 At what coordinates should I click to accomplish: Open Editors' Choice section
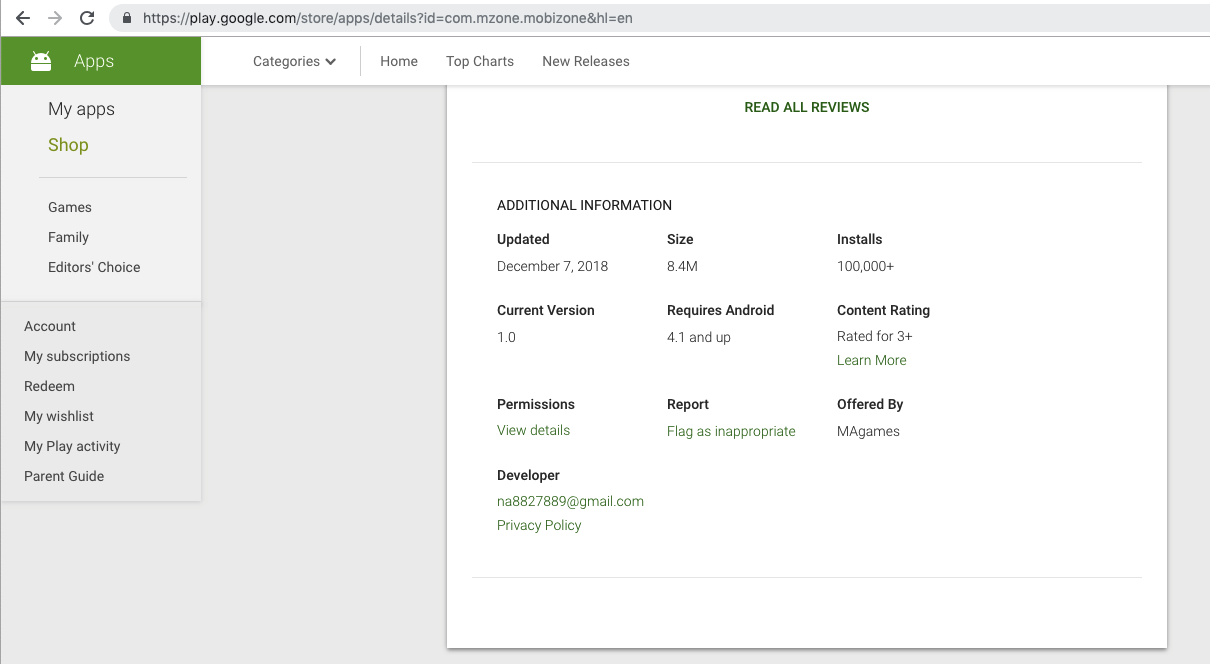[x=94, y=267]
